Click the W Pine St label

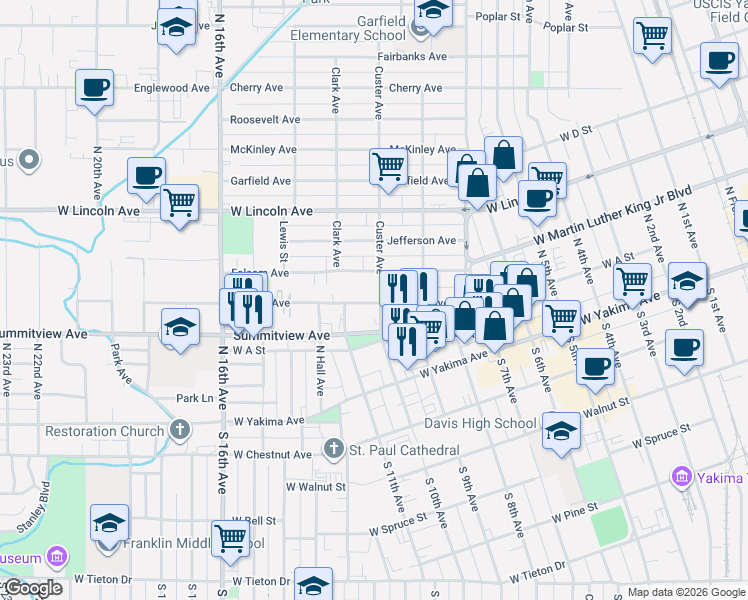575,513
